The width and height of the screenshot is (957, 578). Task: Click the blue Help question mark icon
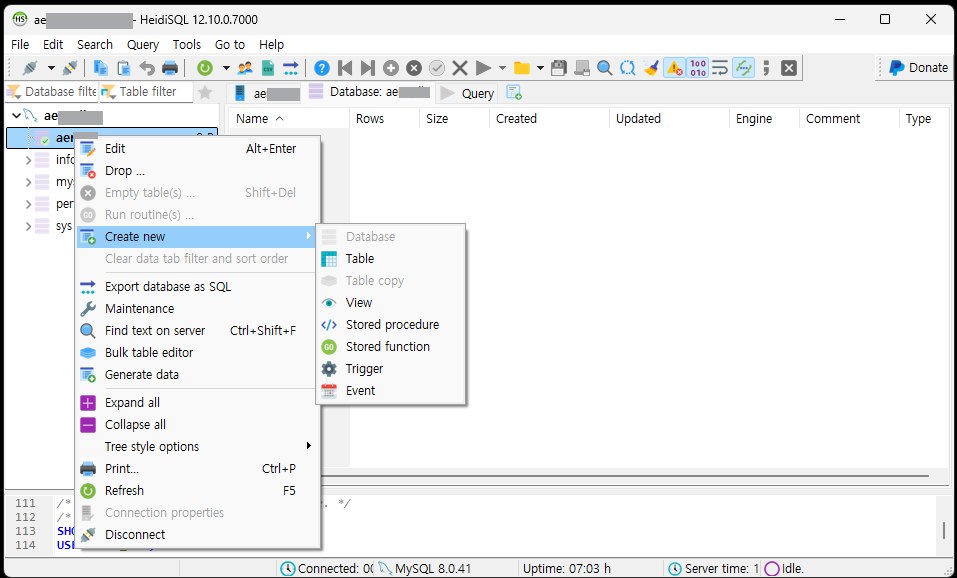322,68
